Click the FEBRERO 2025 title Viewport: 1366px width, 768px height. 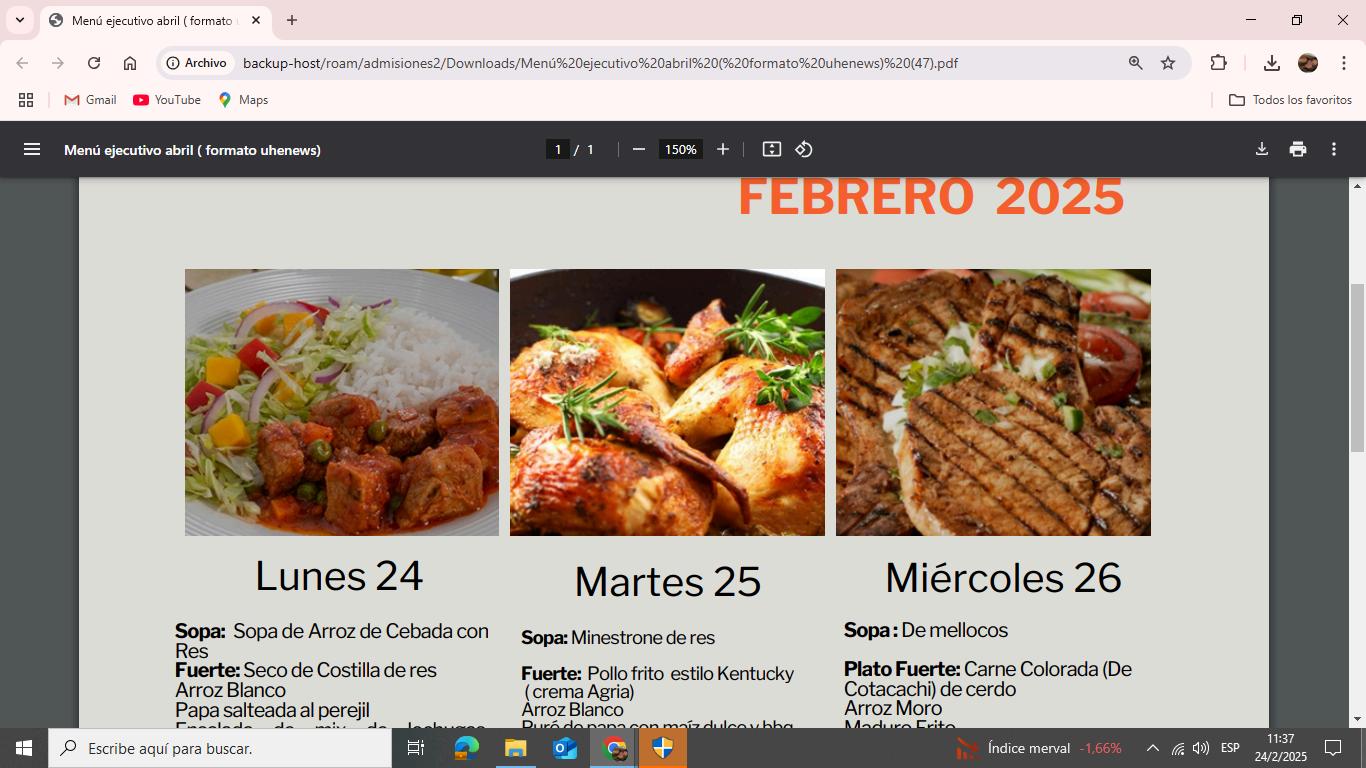coord(931,196)
